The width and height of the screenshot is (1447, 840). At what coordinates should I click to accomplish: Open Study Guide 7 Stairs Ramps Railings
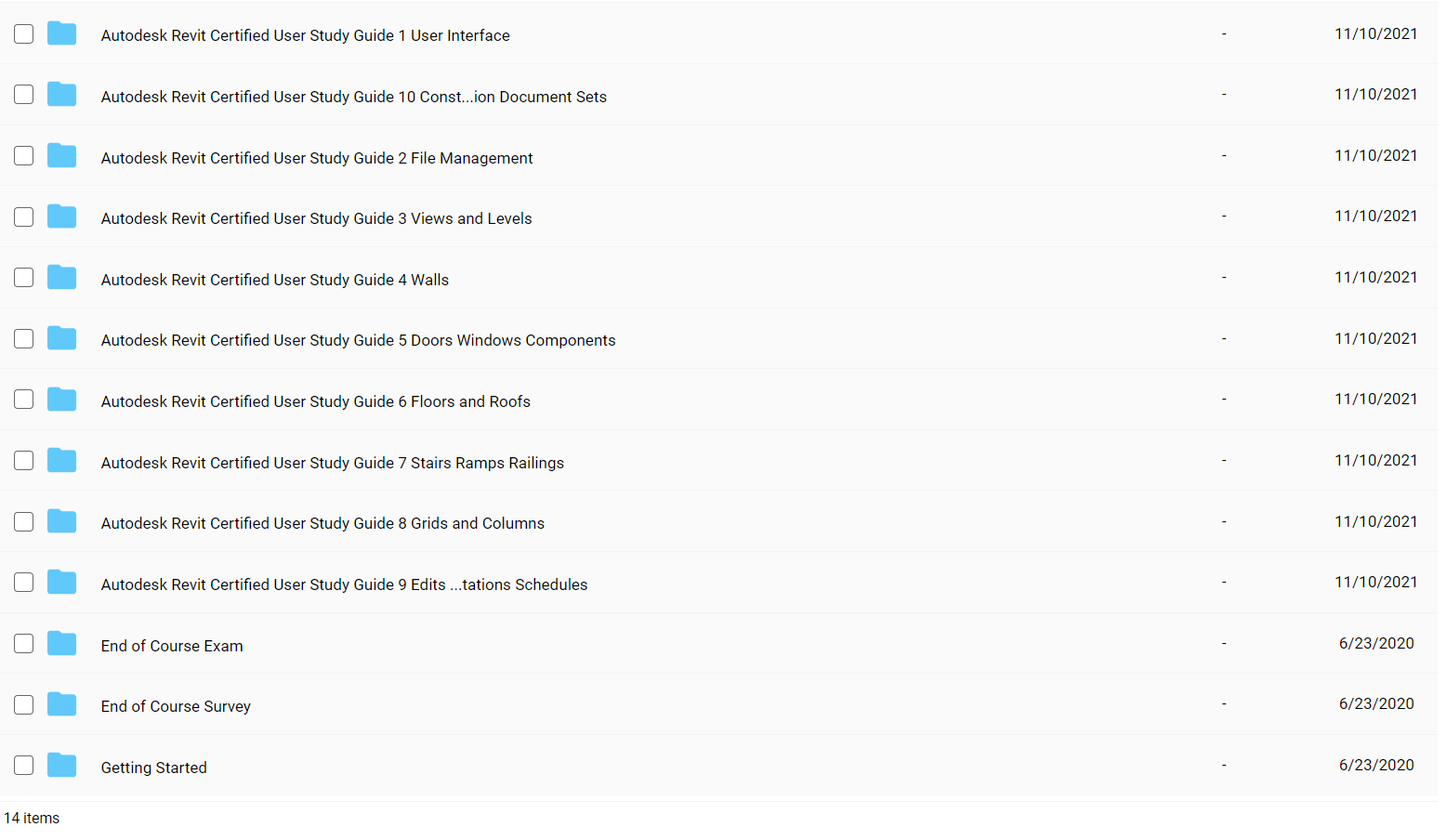click(332, 463)
